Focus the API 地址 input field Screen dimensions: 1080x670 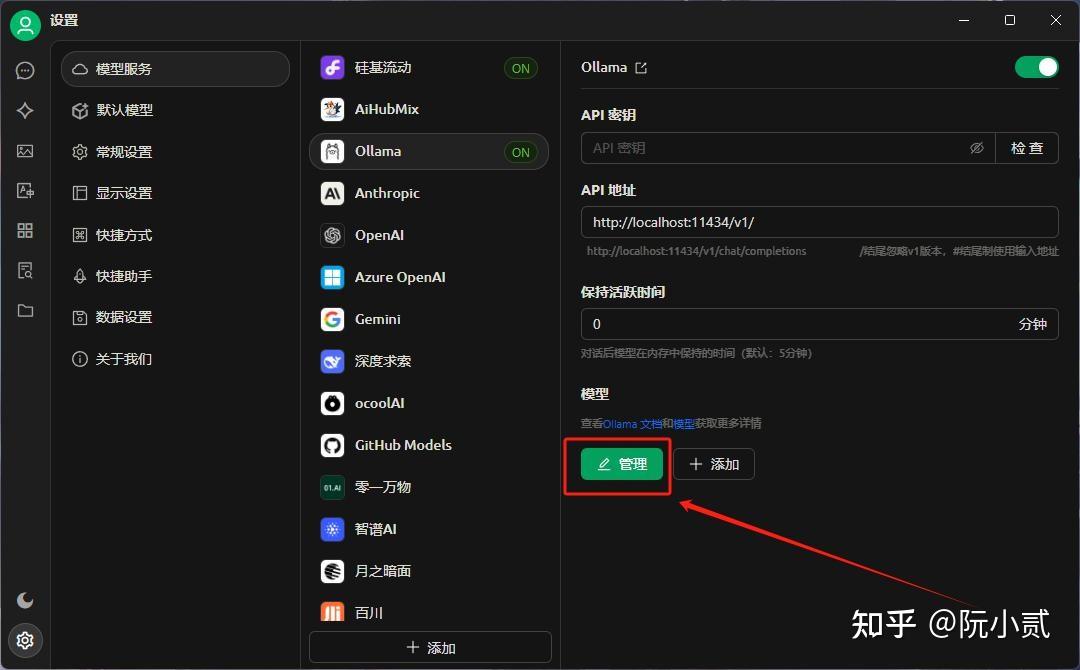click(x=820, y=222)
